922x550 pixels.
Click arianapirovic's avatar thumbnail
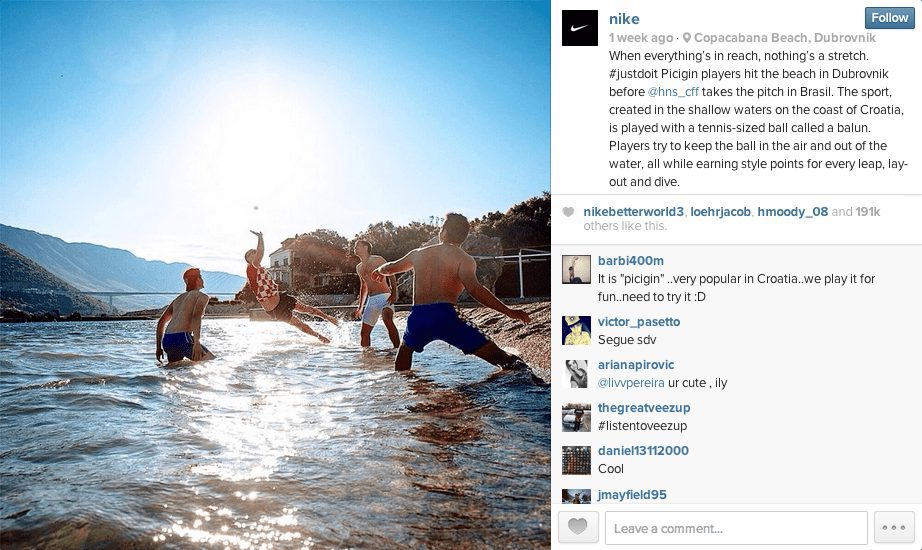[576, 374]
